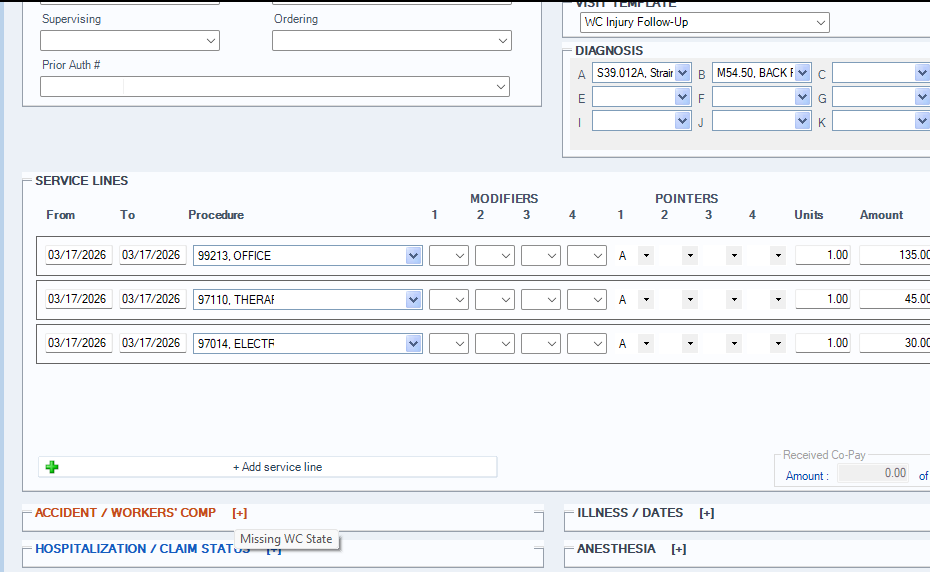Click To date of 97014 service line

click(x=152, y=343)
